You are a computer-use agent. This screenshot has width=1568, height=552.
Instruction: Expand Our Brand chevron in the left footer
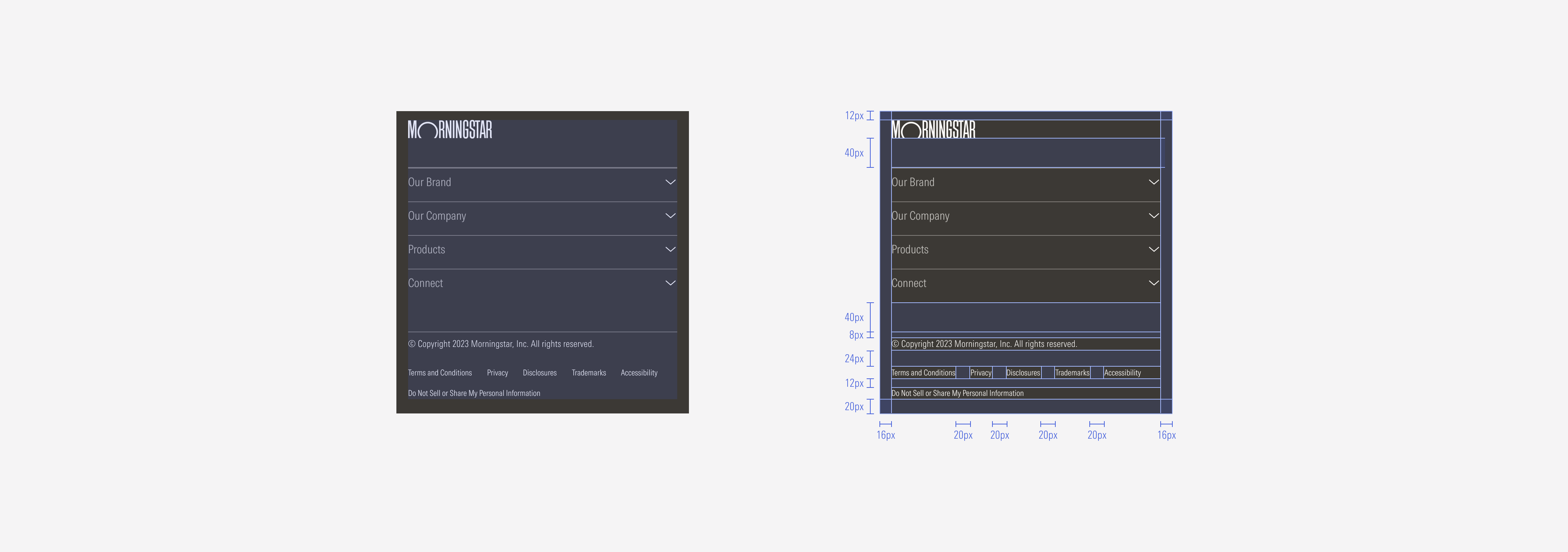670,182
